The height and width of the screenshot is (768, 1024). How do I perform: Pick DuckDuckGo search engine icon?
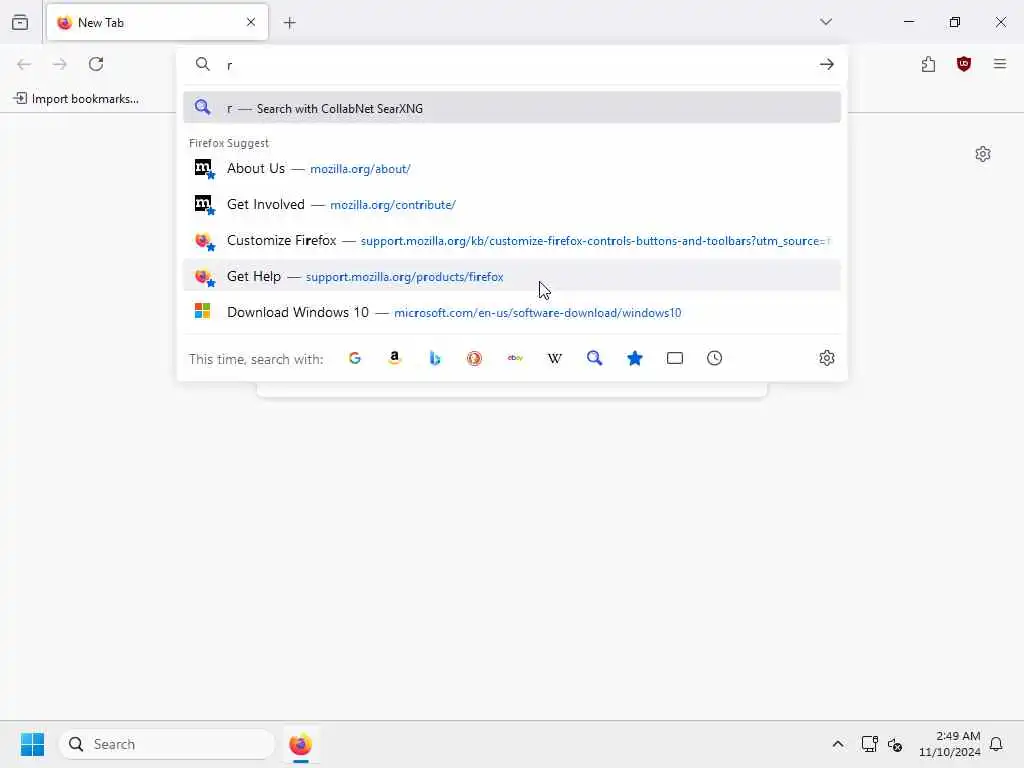point(474,358)
